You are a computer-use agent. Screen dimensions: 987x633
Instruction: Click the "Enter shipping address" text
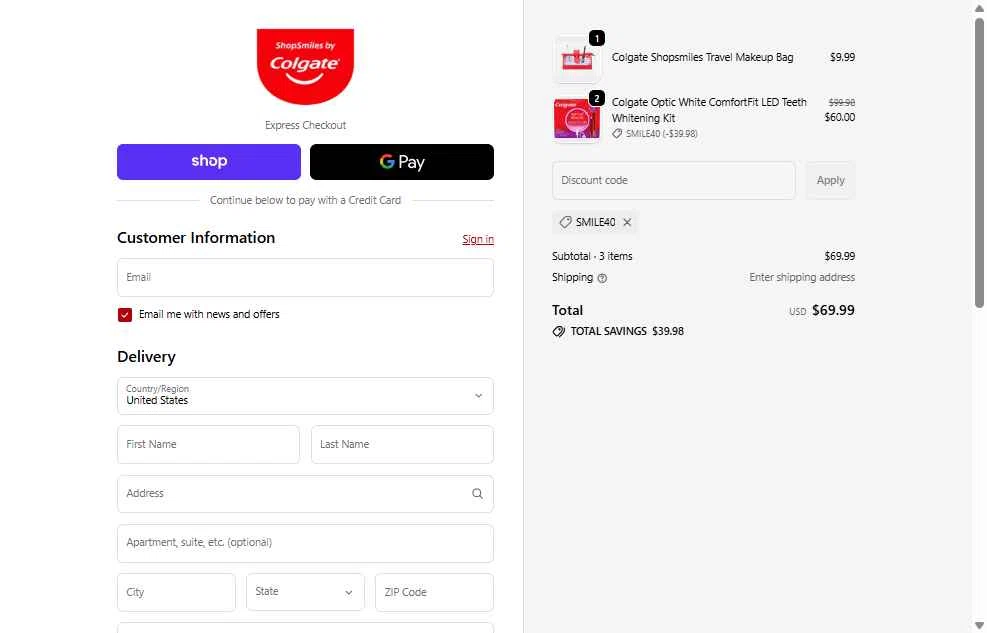pyautogui.click(x=802, y=277)
